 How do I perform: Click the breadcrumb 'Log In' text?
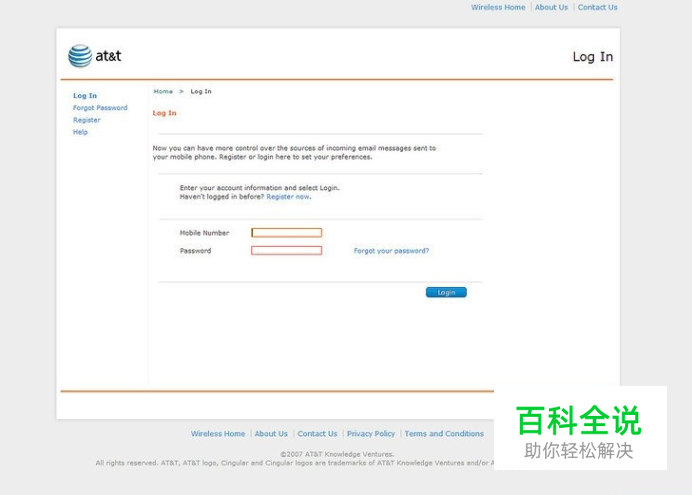pyautogui.click(x=201, y=91)
